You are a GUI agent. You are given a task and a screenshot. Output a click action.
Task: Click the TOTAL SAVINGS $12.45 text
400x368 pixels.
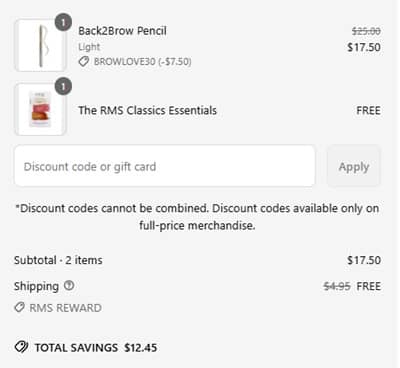(x=96, y=348)
